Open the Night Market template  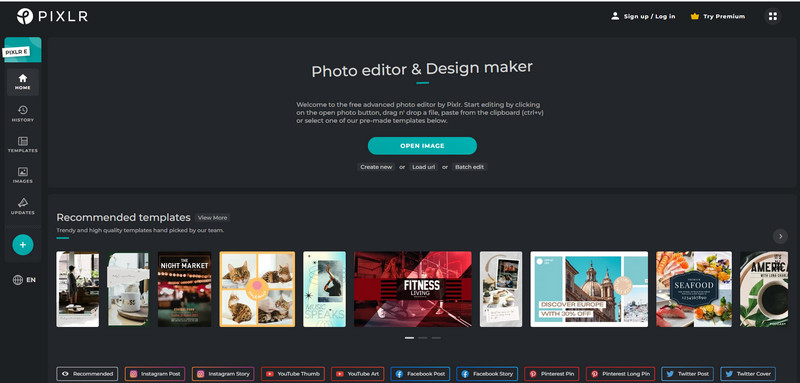click(x=184, y=289)
